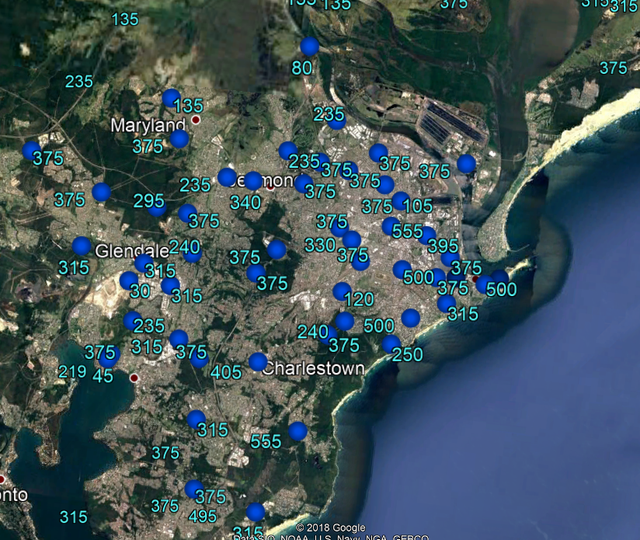This screenshot has width=640, height=540.
Task: Select the blue placemark next to 250 label
Action: (391, 344)
